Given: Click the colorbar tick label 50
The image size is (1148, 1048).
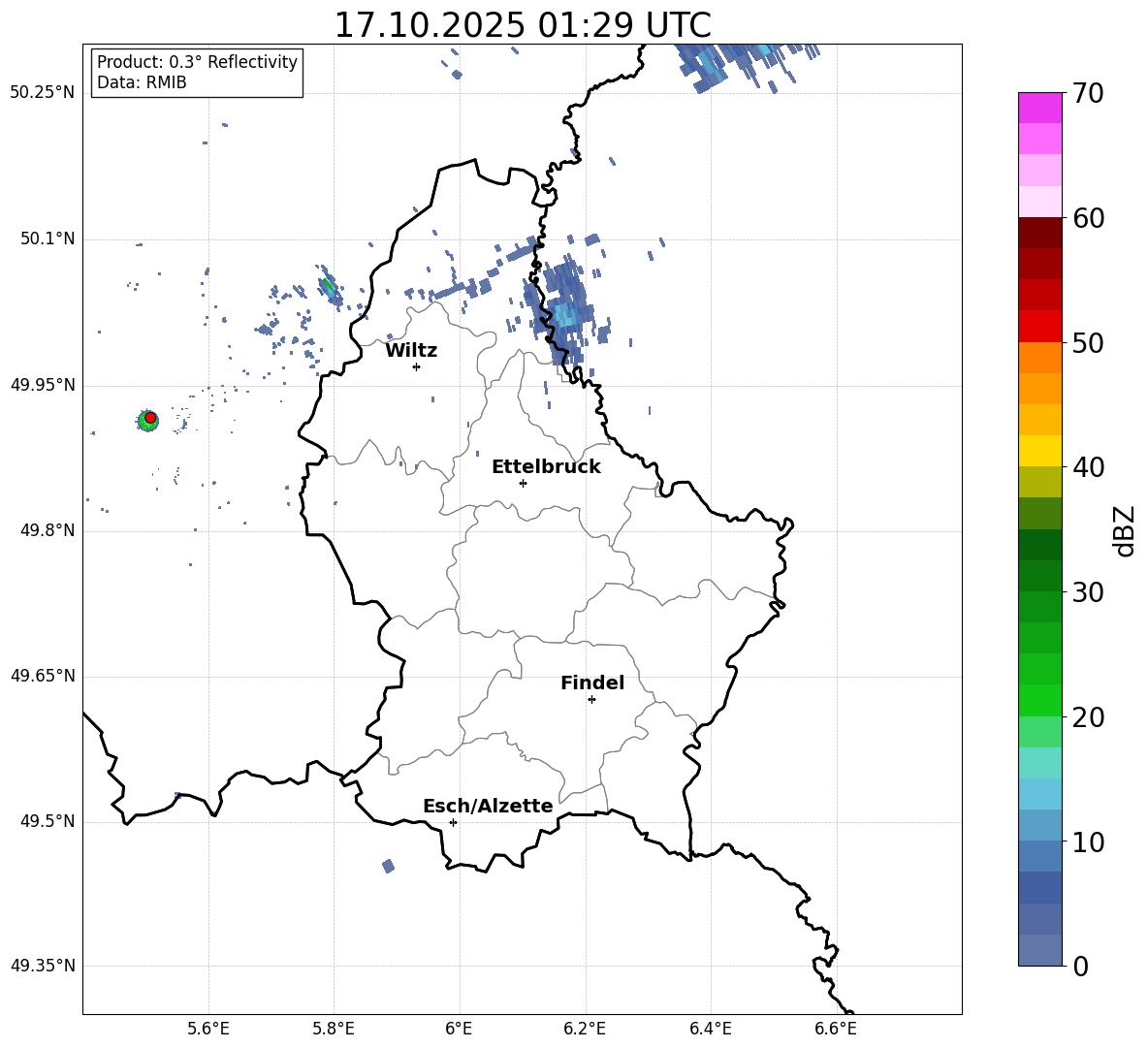Looking at the screenshot, I should pyautogui.click(x=1088, y=343).
